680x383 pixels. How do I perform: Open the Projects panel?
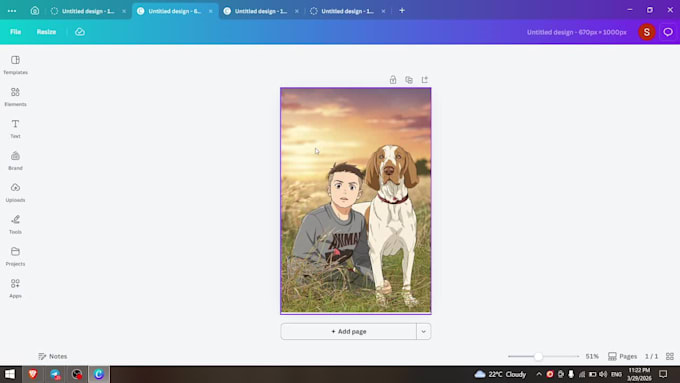click(x=15, y=256)
